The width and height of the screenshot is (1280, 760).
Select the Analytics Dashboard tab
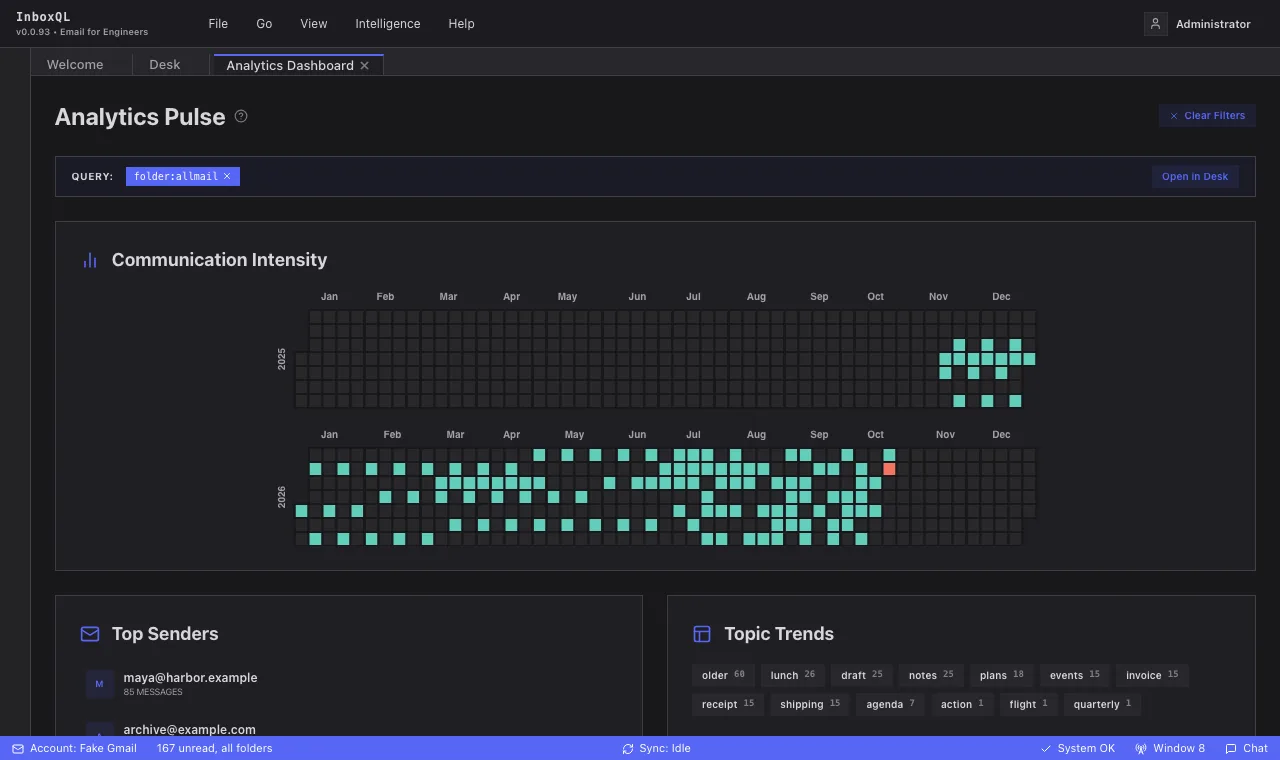(290, 65)
